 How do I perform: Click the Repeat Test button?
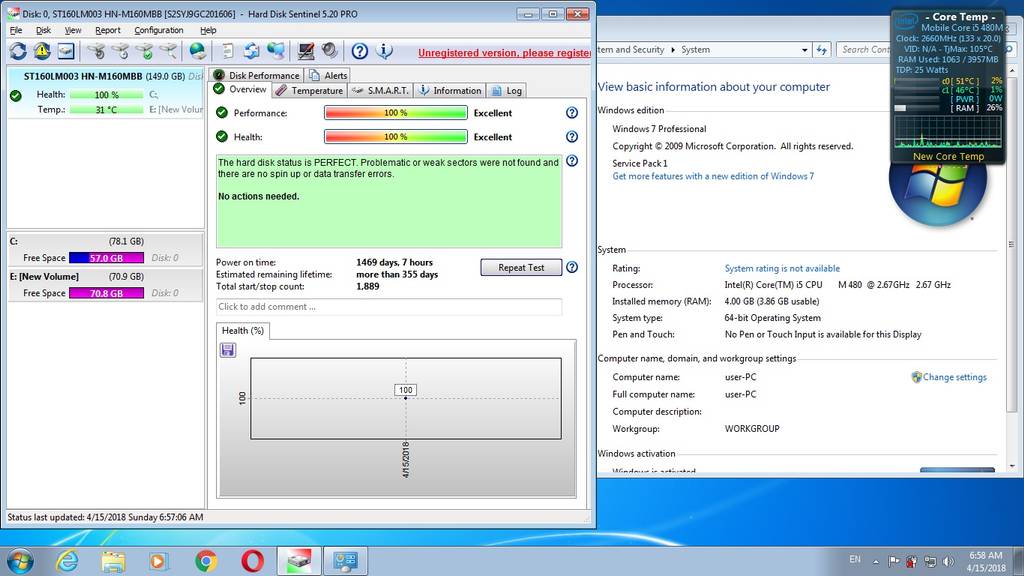point(521,267)
